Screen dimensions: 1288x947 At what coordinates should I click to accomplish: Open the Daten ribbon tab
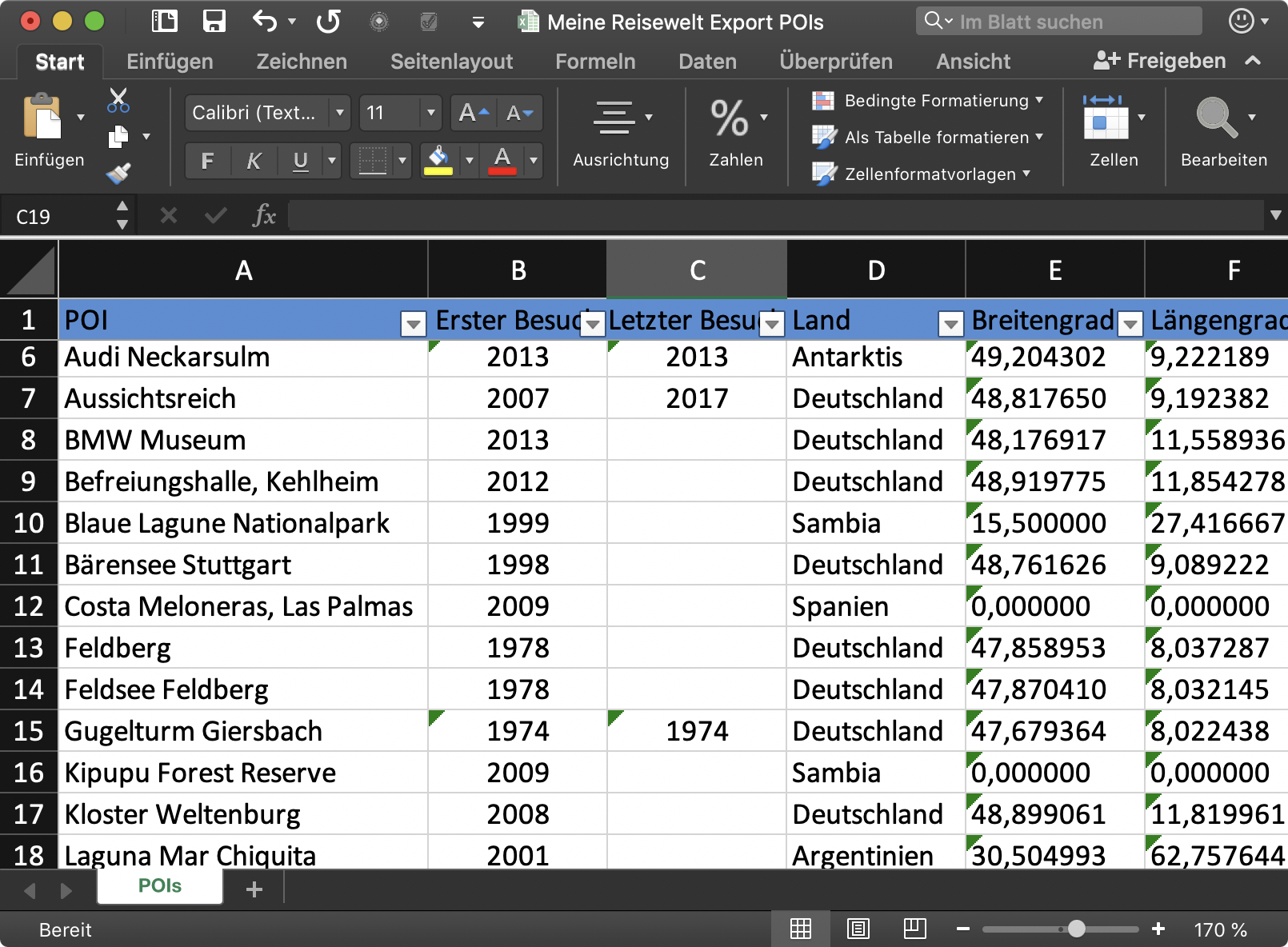coord(707,62)
